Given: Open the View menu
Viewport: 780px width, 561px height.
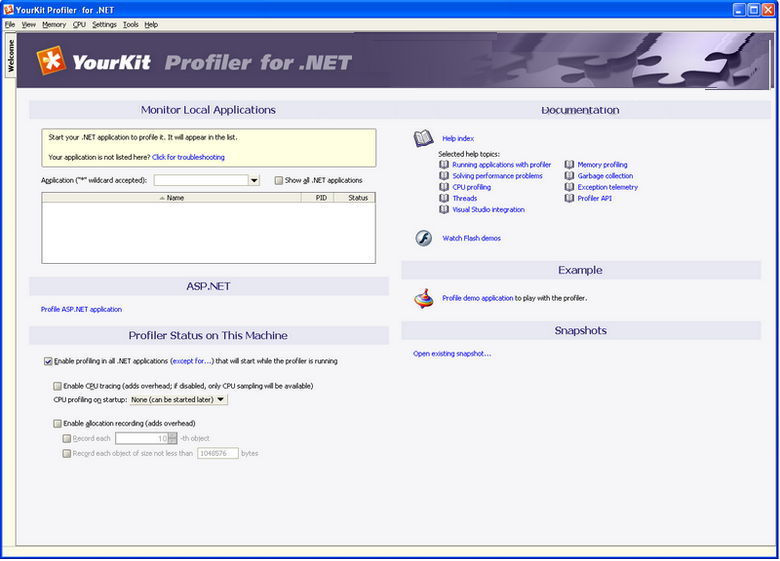Looking at the screenshot, I should click(x=29, y=24).
